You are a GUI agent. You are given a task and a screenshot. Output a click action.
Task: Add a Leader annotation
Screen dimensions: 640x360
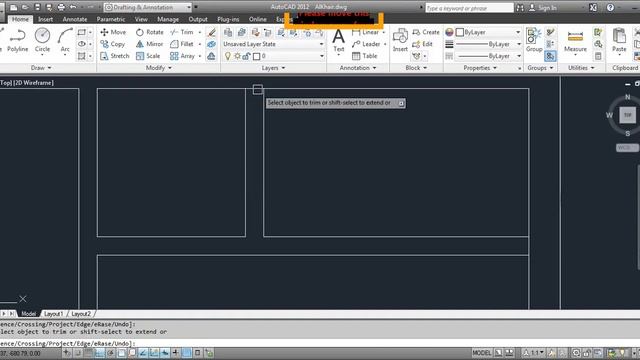[366, 44]
